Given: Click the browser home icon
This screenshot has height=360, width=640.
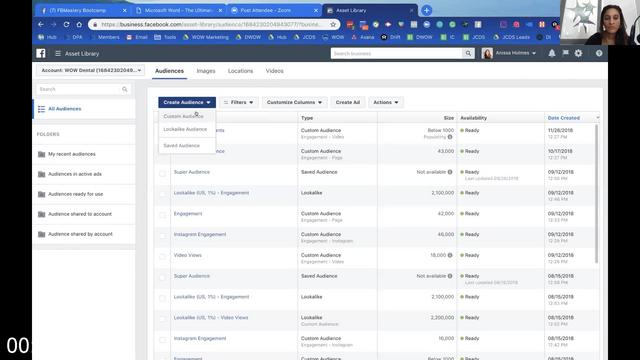Looking at the screenshot, I should pyautogui.click(x=79, y=24).
